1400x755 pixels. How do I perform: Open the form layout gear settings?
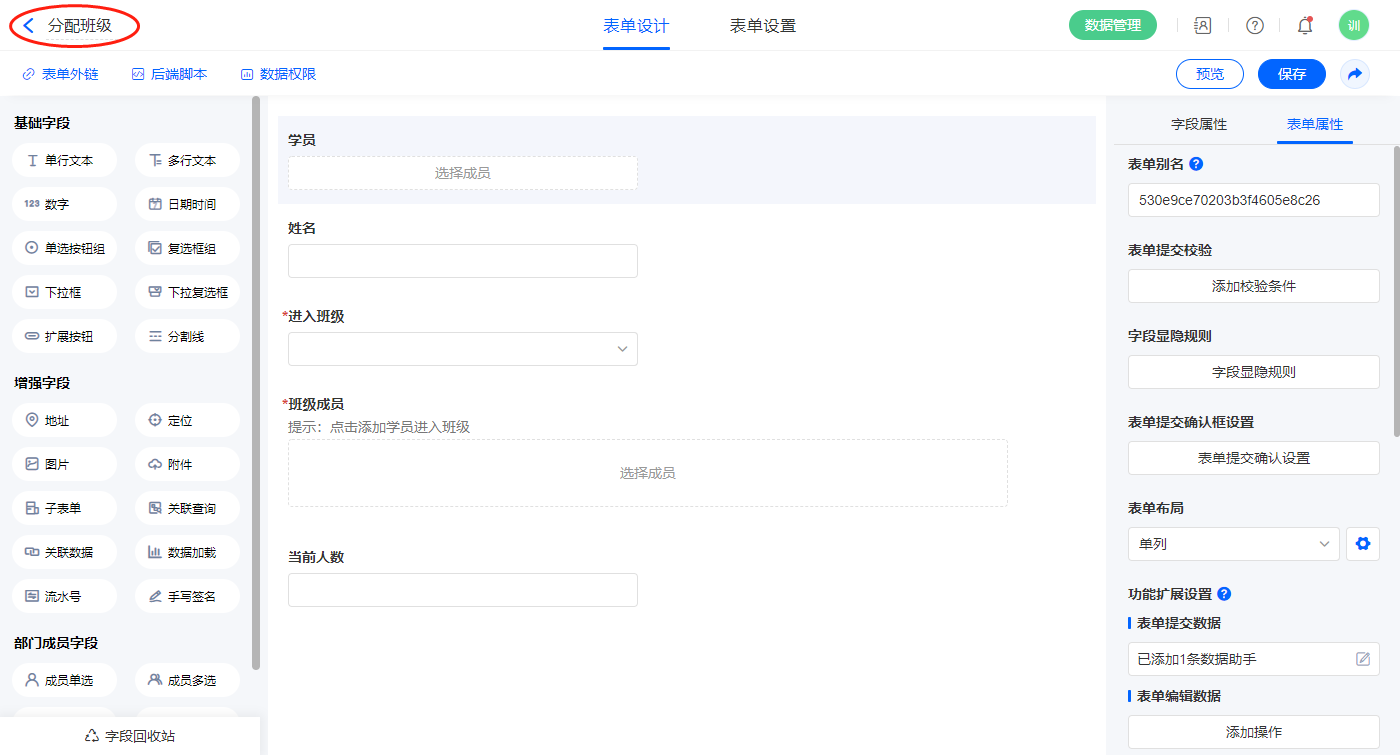(1361, 544)
